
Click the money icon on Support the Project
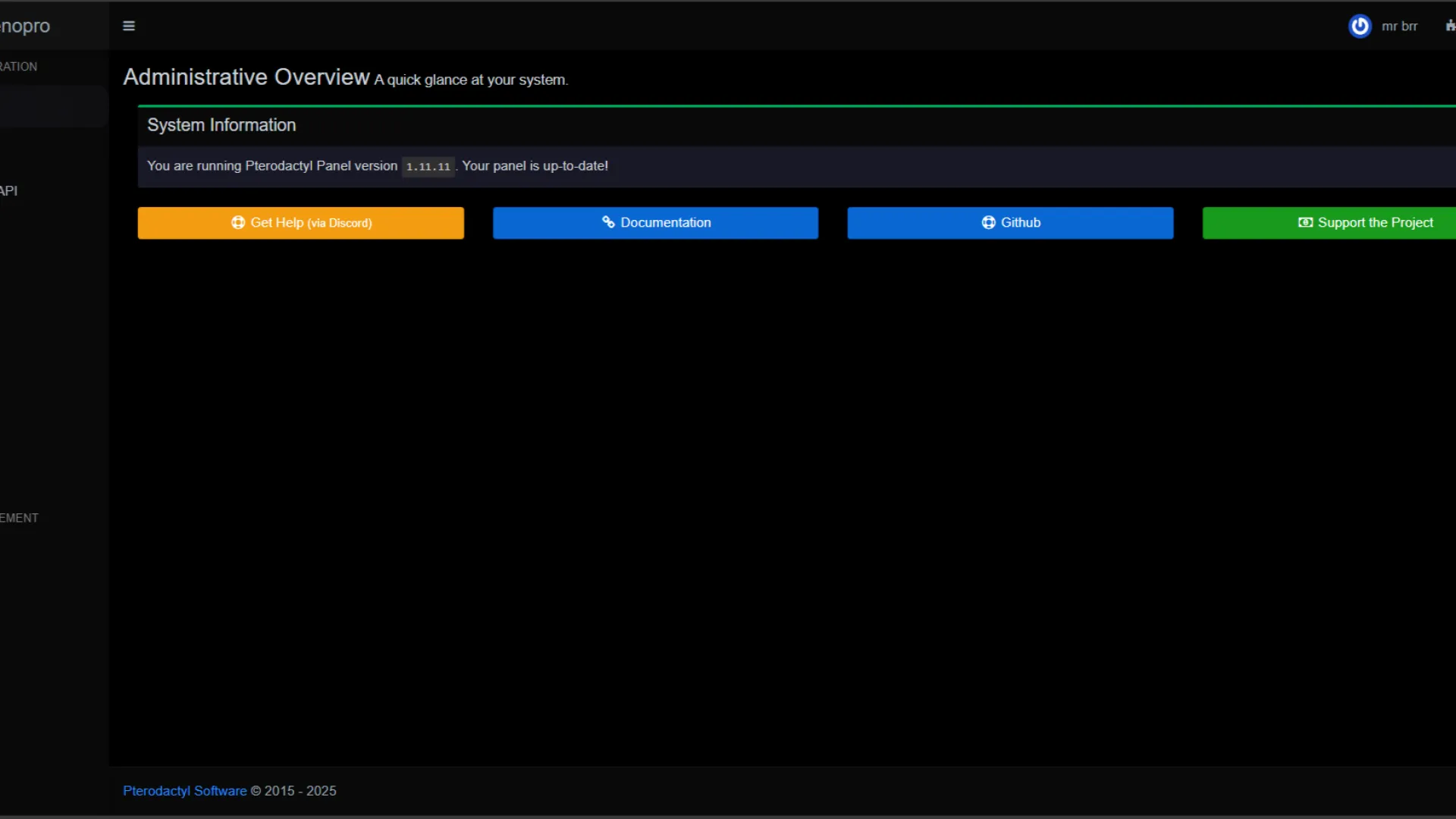tap(1305, 222)
